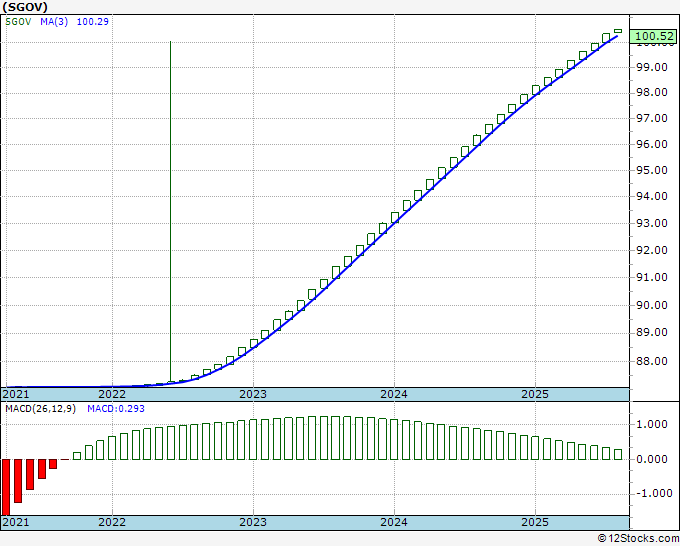The width and height of the screenshot is (680, 546).
Task: Click the 93.00 price axis label
Action: 652,223
